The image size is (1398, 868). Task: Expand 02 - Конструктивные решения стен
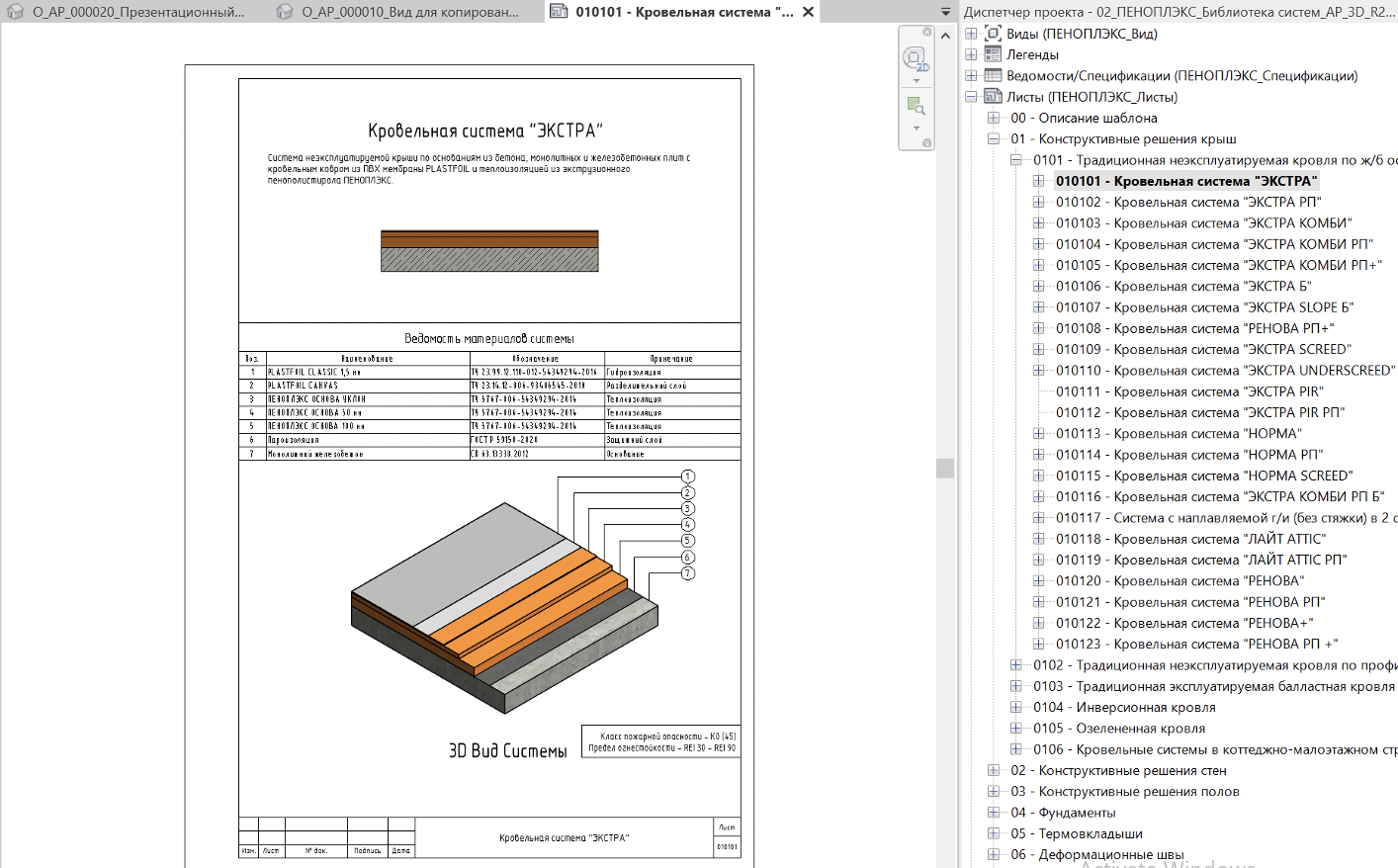tap(994, 771)
